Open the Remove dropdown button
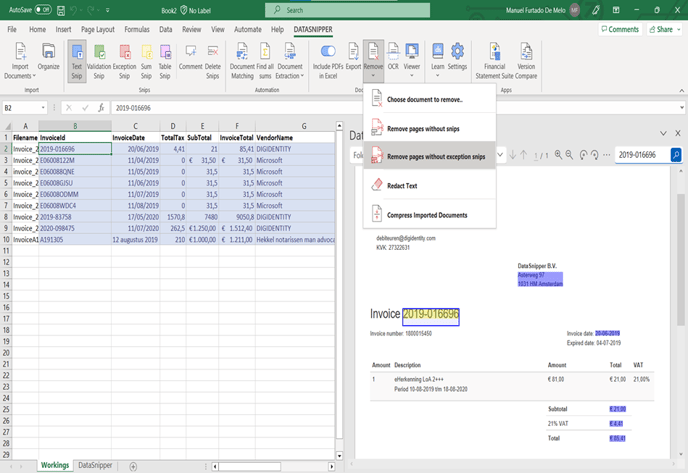 pyautogui.click(x=373, y=61)
